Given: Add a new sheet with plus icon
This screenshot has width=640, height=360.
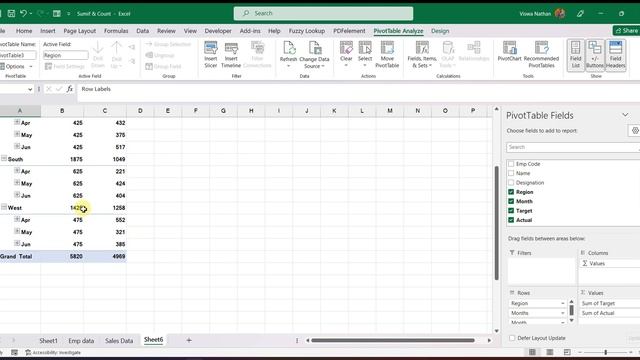Looking at the screenshot, I should point(189,340).
